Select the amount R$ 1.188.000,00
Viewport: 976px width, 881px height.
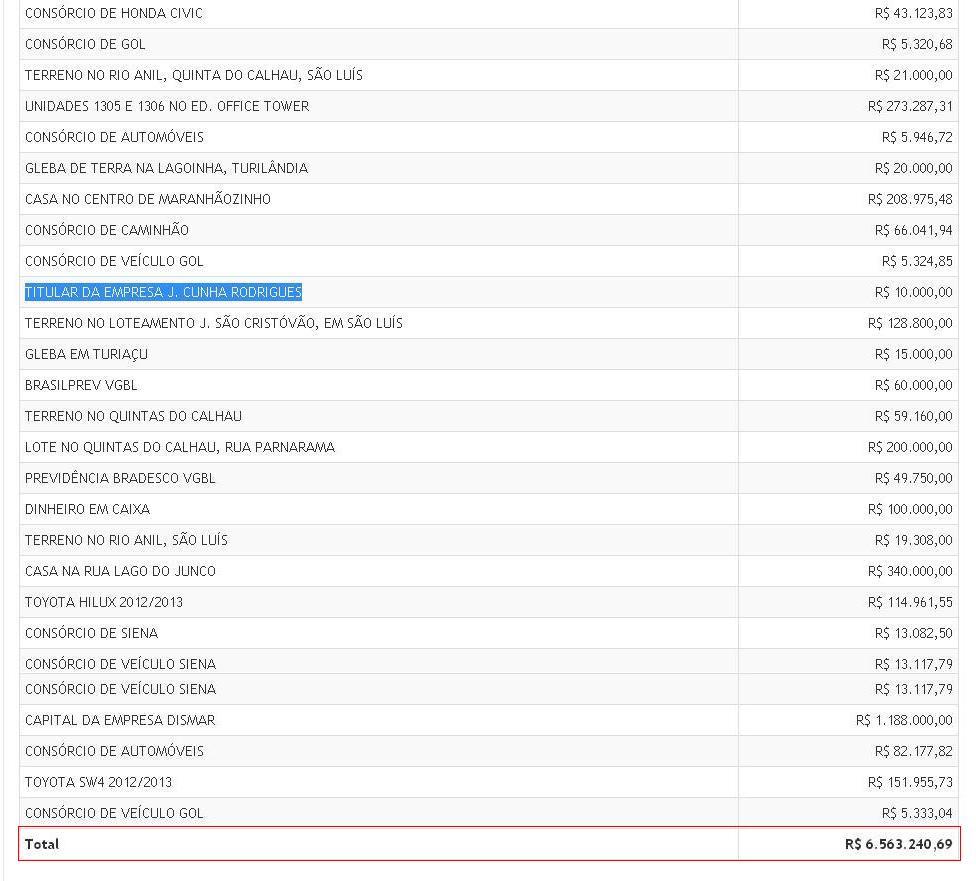[904, 720]
